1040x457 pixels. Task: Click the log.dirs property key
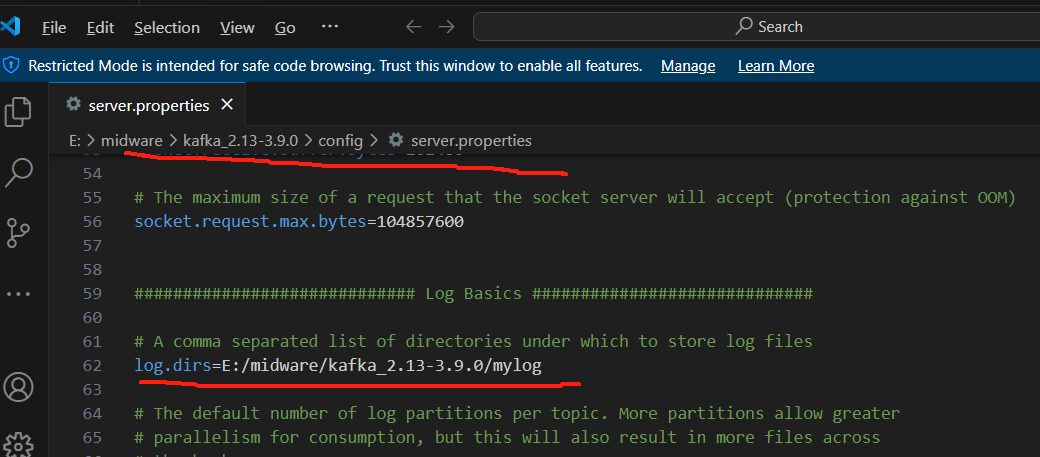(x=172, y=365)
